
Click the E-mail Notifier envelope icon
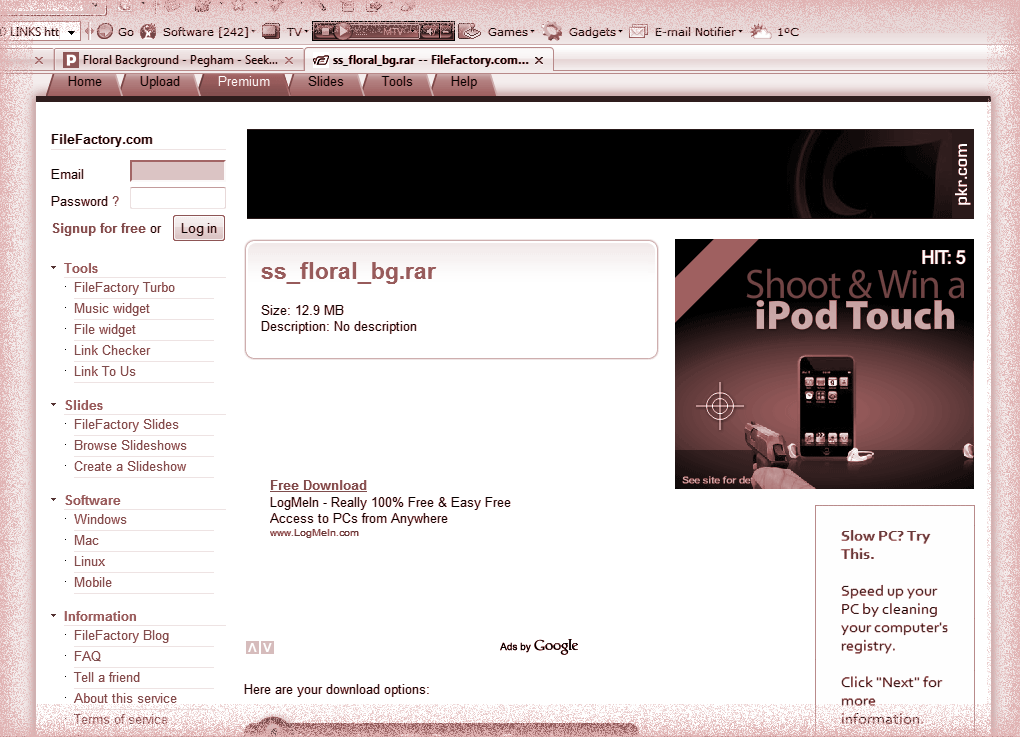pos(638,32)
